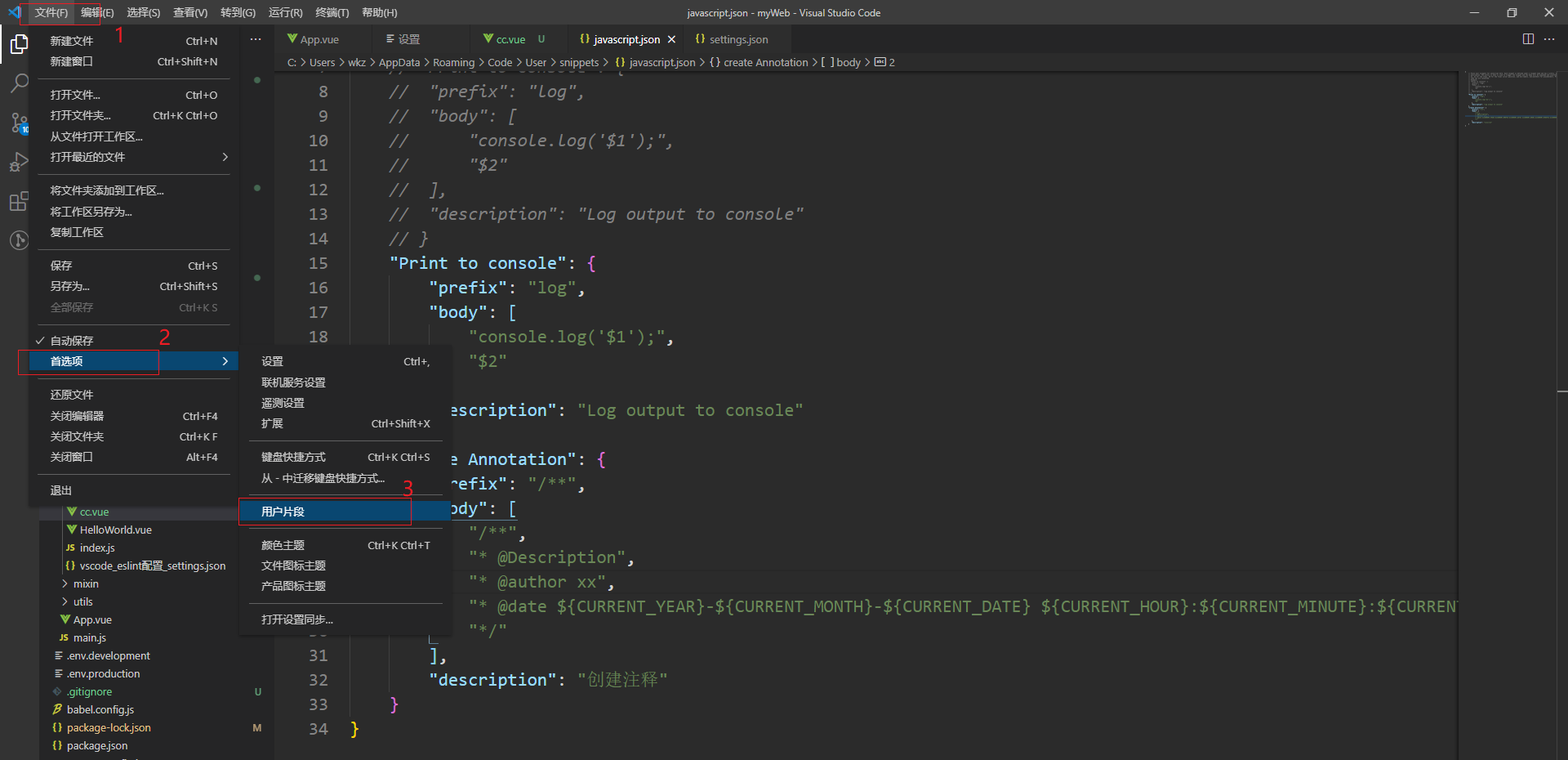Open the Help (帮助) menu
Screen dimensions: 1568x760
pyautogui.click(x=380, y=12)
